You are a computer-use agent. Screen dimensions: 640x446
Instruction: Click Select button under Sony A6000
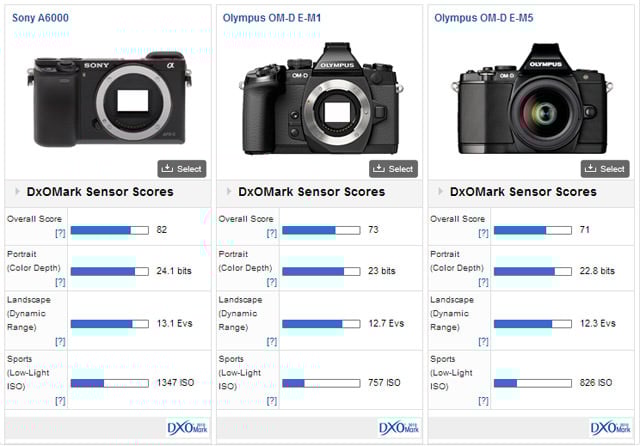[x=182, y=169]
